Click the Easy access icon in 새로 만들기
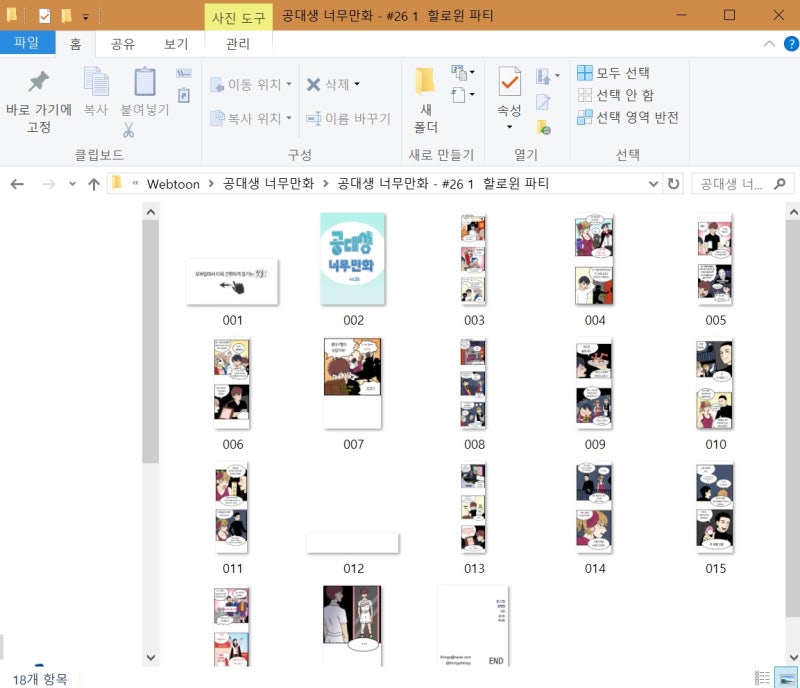The image size is (800, 688). [459, 95]
